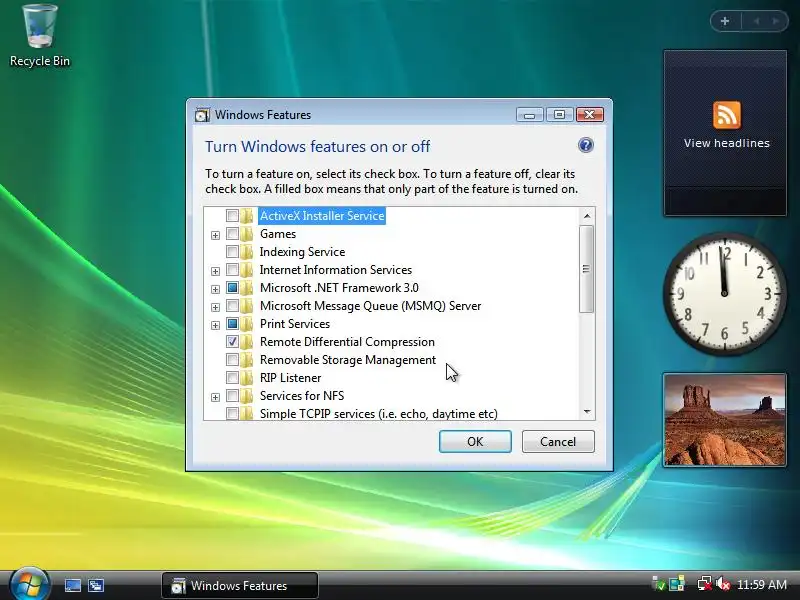
Task: Expand Microsoft .NET Framework 3.0 node
Action: click(x=215, y=289)
